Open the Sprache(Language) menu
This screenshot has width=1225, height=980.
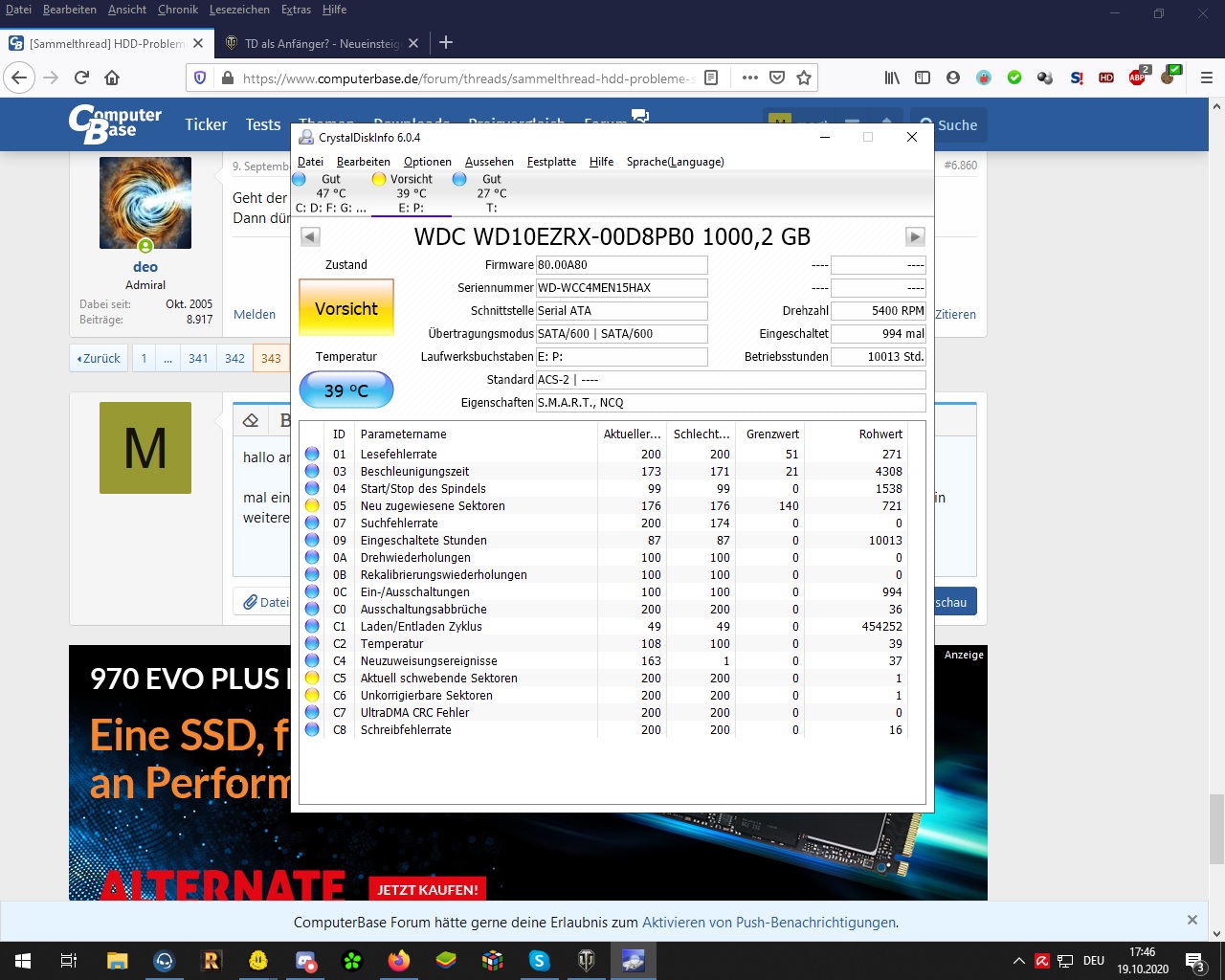click(676, 162)
